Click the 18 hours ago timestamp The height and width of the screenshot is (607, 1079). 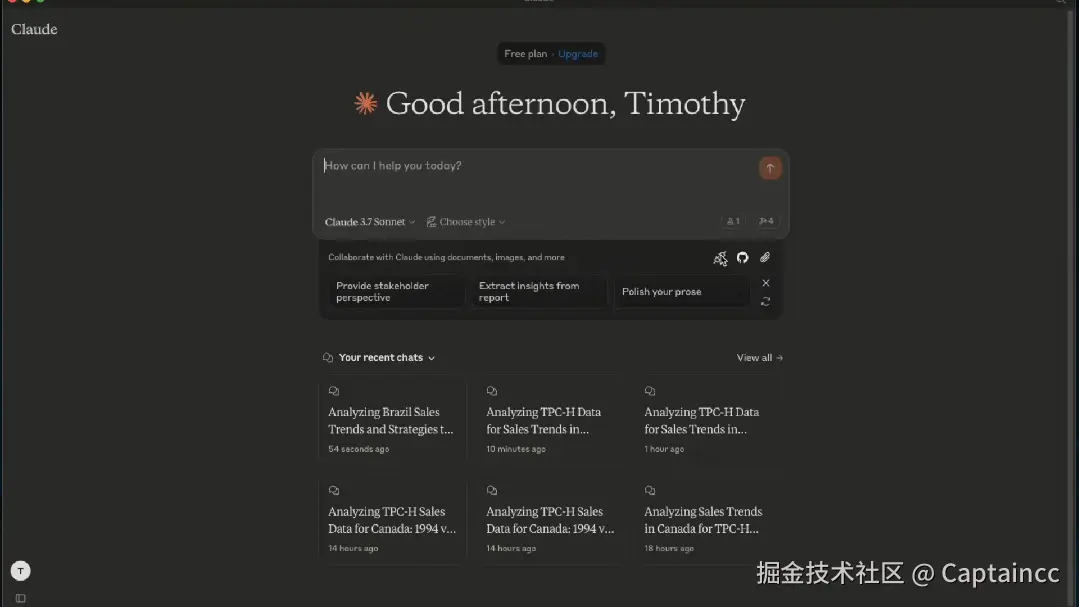[x=669, y=549]
